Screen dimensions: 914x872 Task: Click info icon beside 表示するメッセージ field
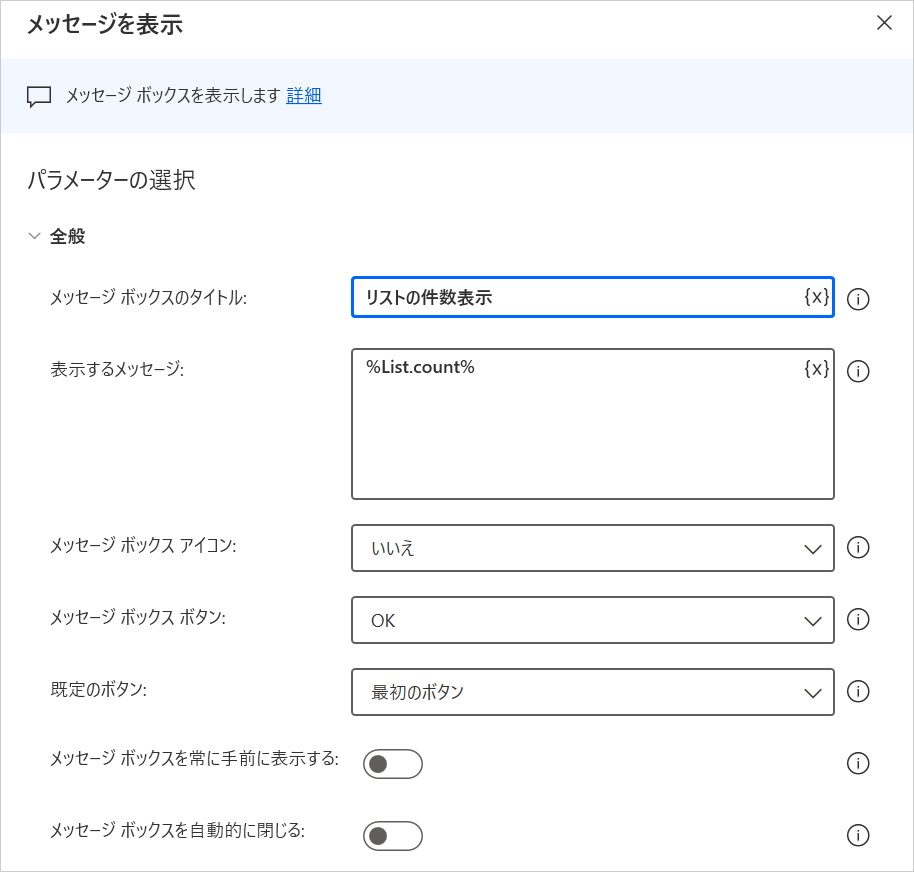[x=857, y=371]
